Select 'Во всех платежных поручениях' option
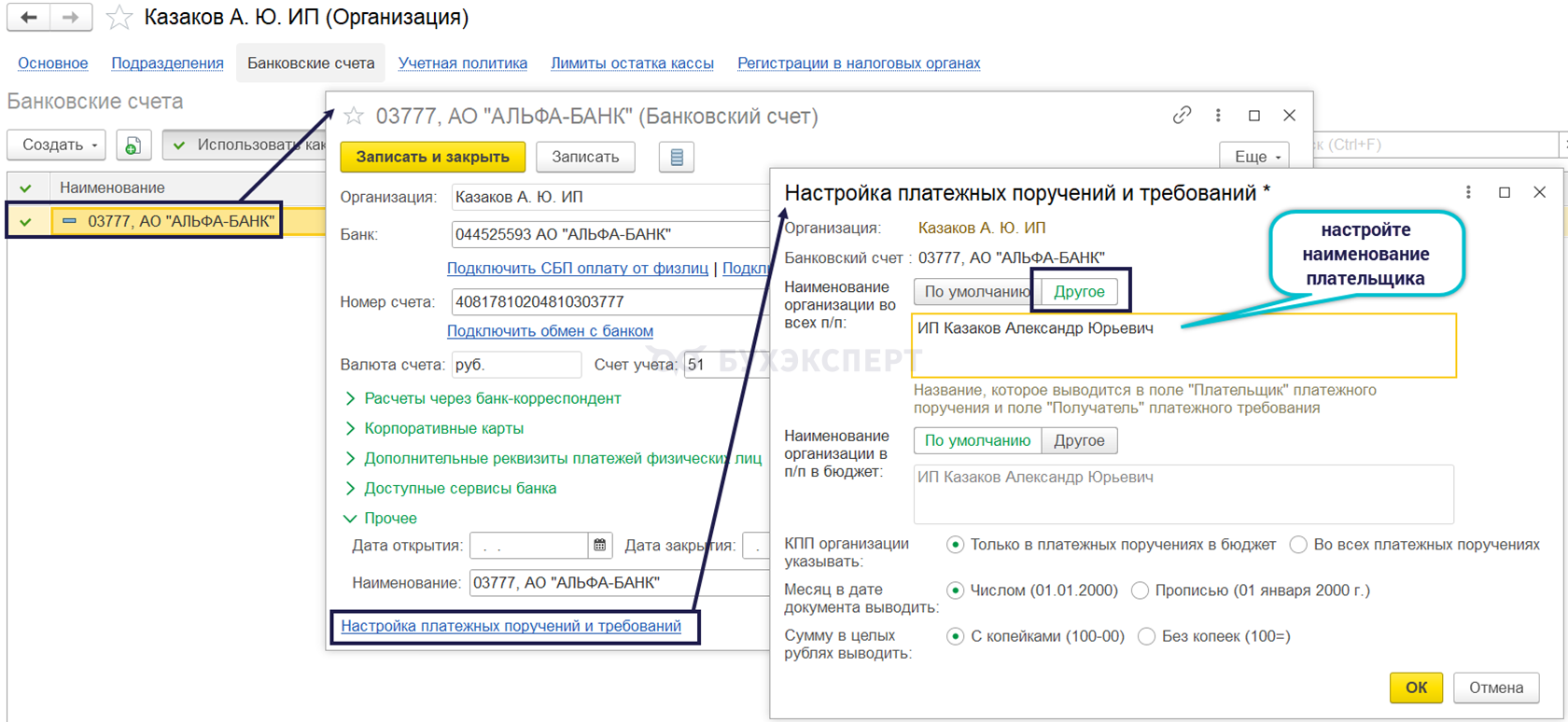This screenshot has height=722, width=1568. click(1298, 545)
